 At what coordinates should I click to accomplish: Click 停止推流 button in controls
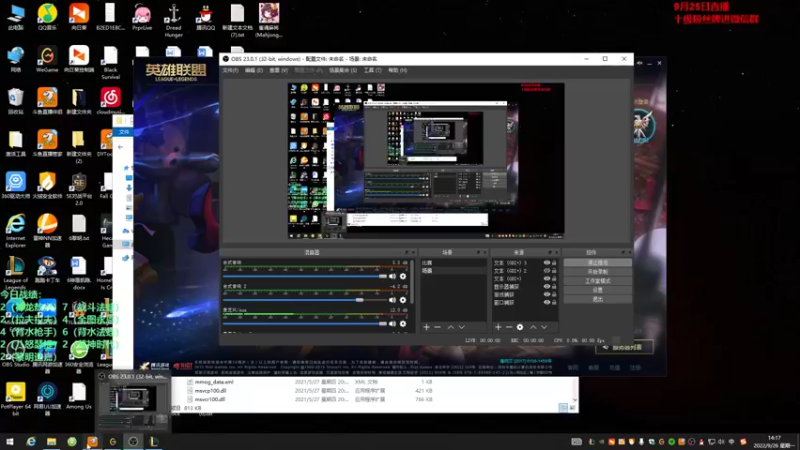coord(597,262)
